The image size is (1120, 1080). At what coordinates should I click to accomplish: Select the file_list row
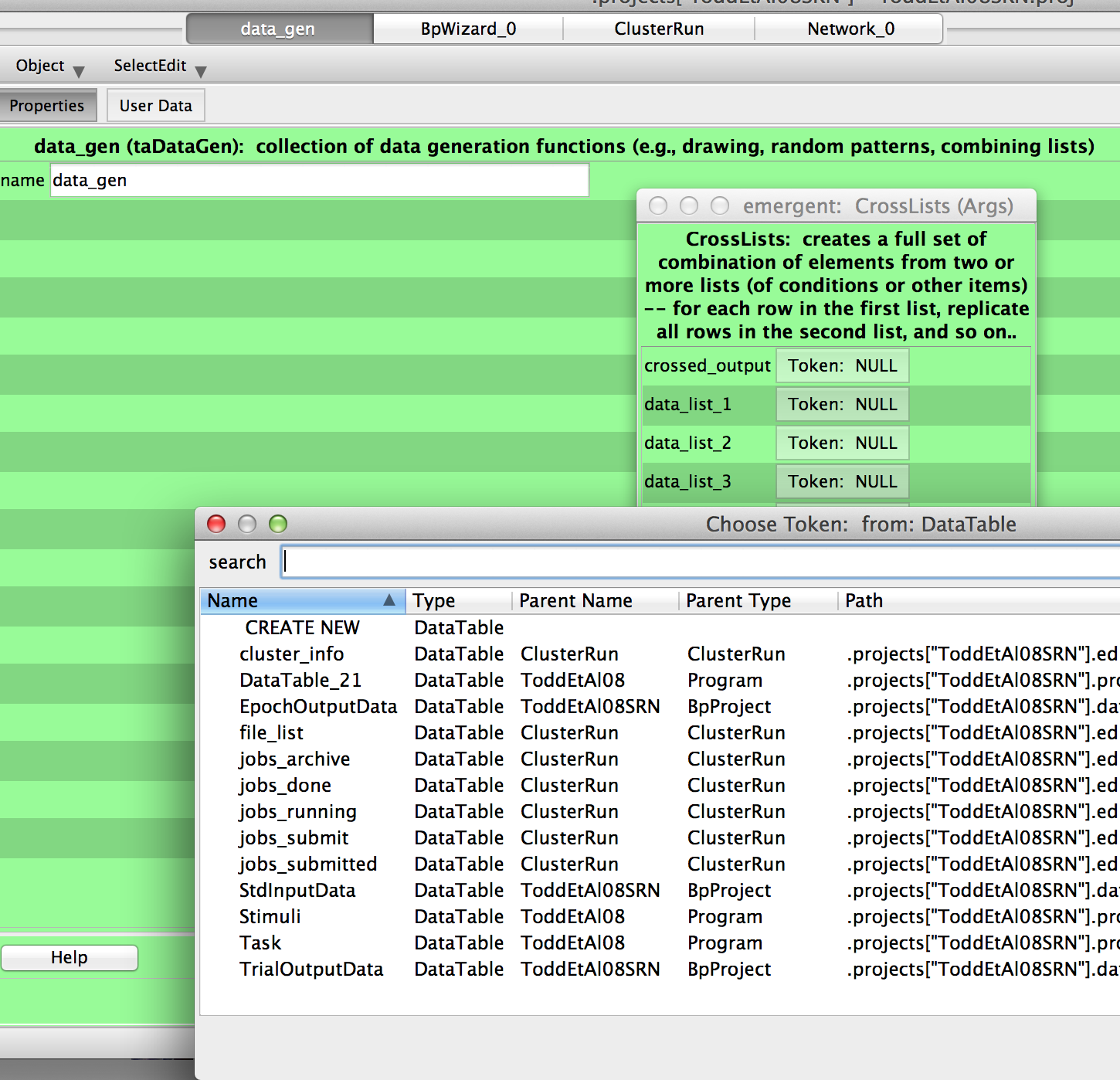coord(660,732)
